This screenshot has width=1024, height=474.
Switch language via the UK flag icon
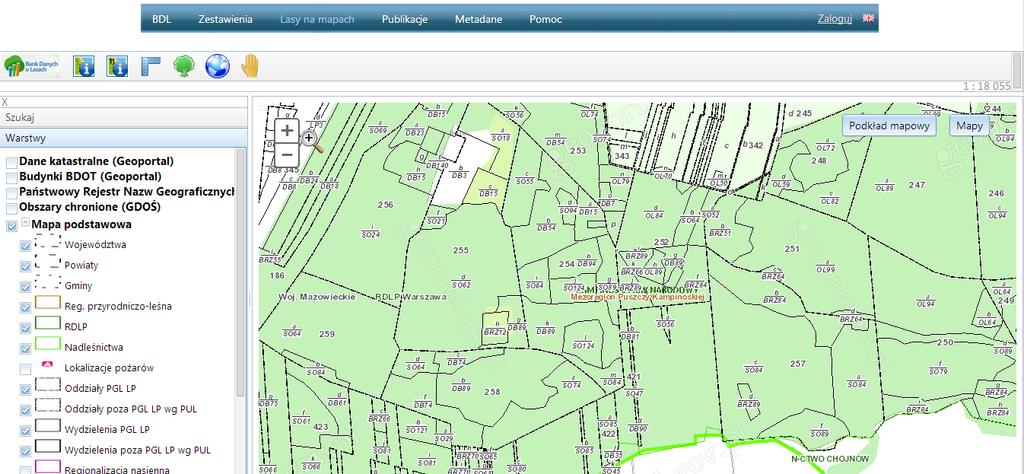[x=868, y=18]
